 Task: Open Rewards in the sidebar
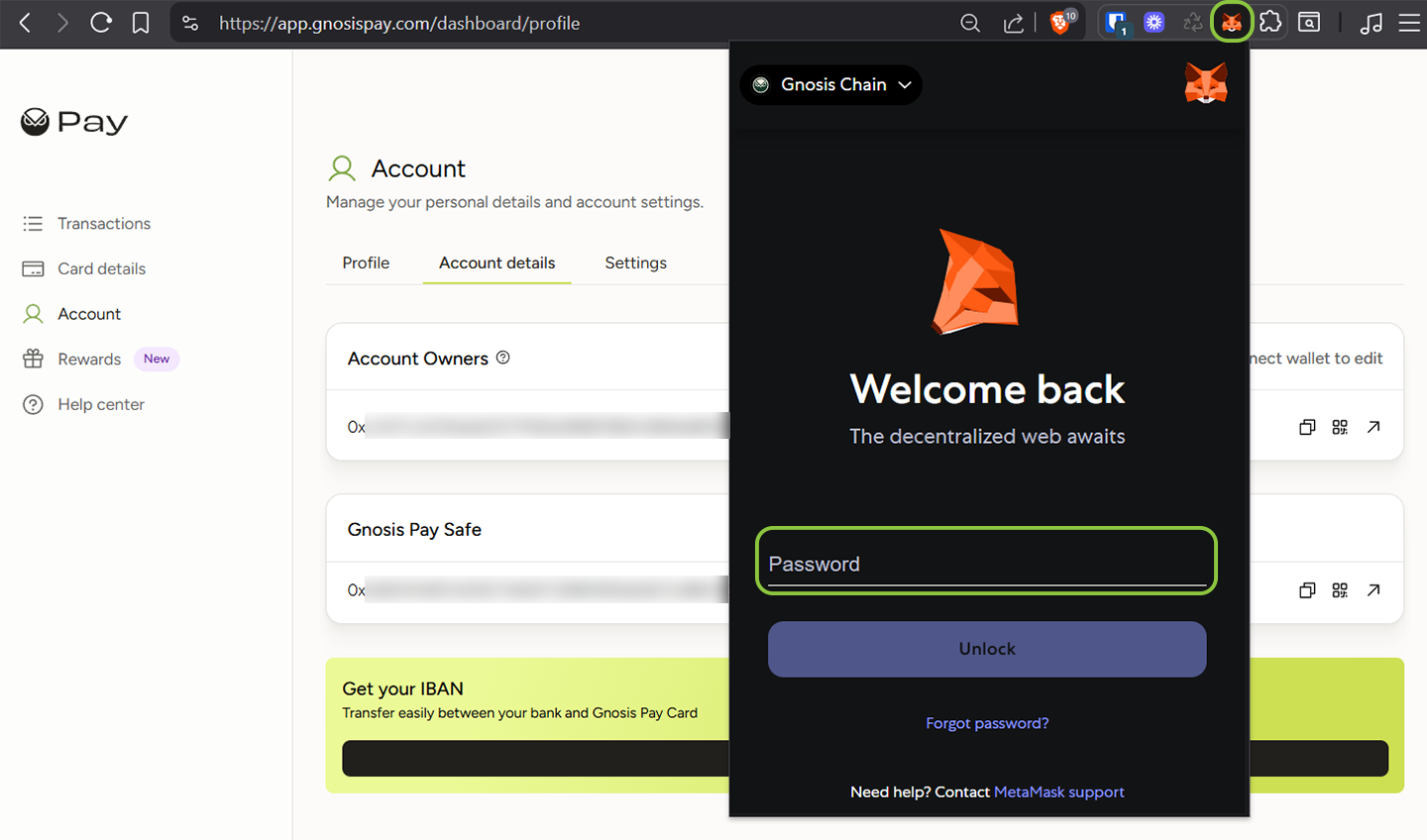coord(71,360)
